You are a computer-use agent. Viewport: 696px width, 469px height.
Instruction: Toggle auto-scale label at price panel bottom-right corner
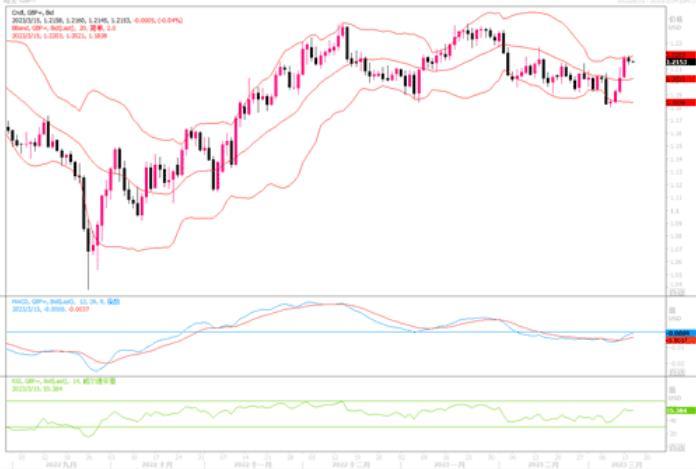click(677, 291)
